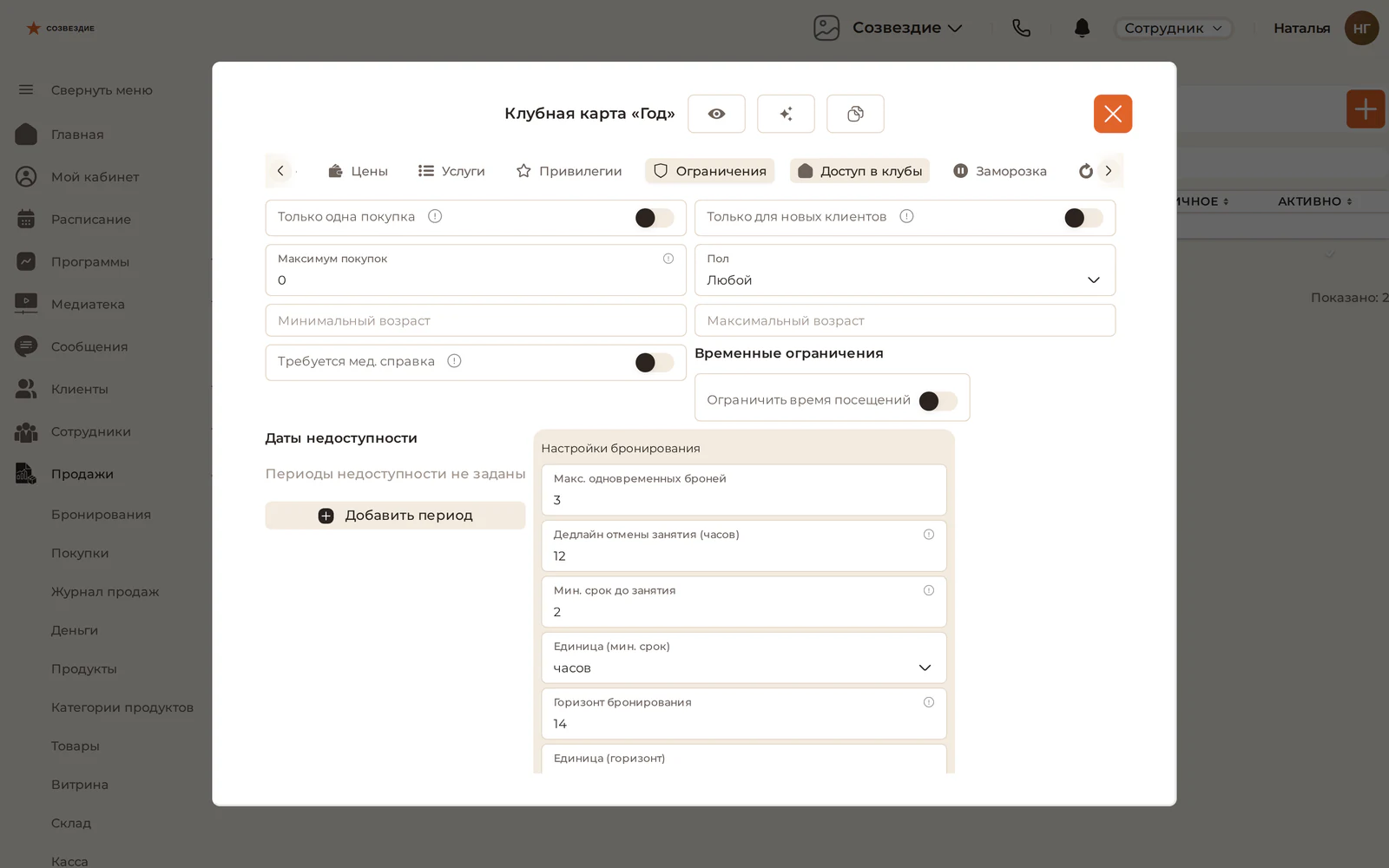Screen dimensions: 1389x868
Task: Open Журнал продаж in sidebar
Action: 105,592
